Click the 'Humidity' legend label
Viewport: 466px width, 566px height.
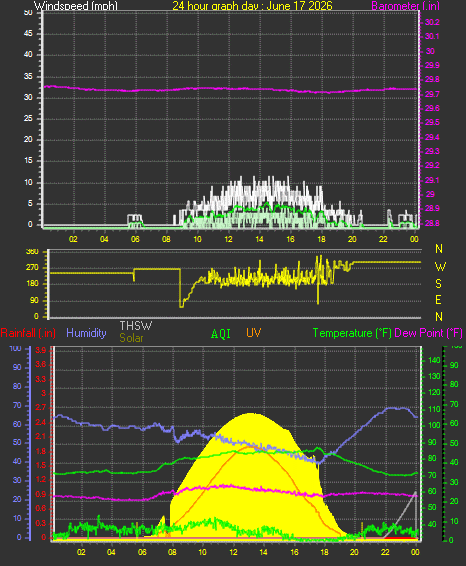(x=86, y=333)
